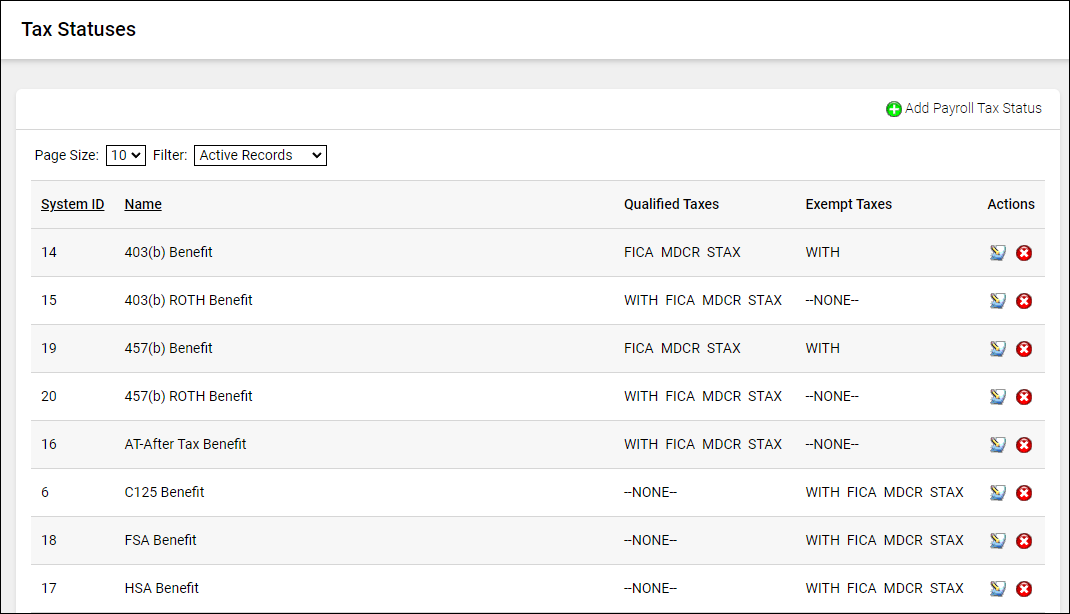Sort table by System ID column
This screenshot has height=614, width=1070.
click(x=72, y=204)
